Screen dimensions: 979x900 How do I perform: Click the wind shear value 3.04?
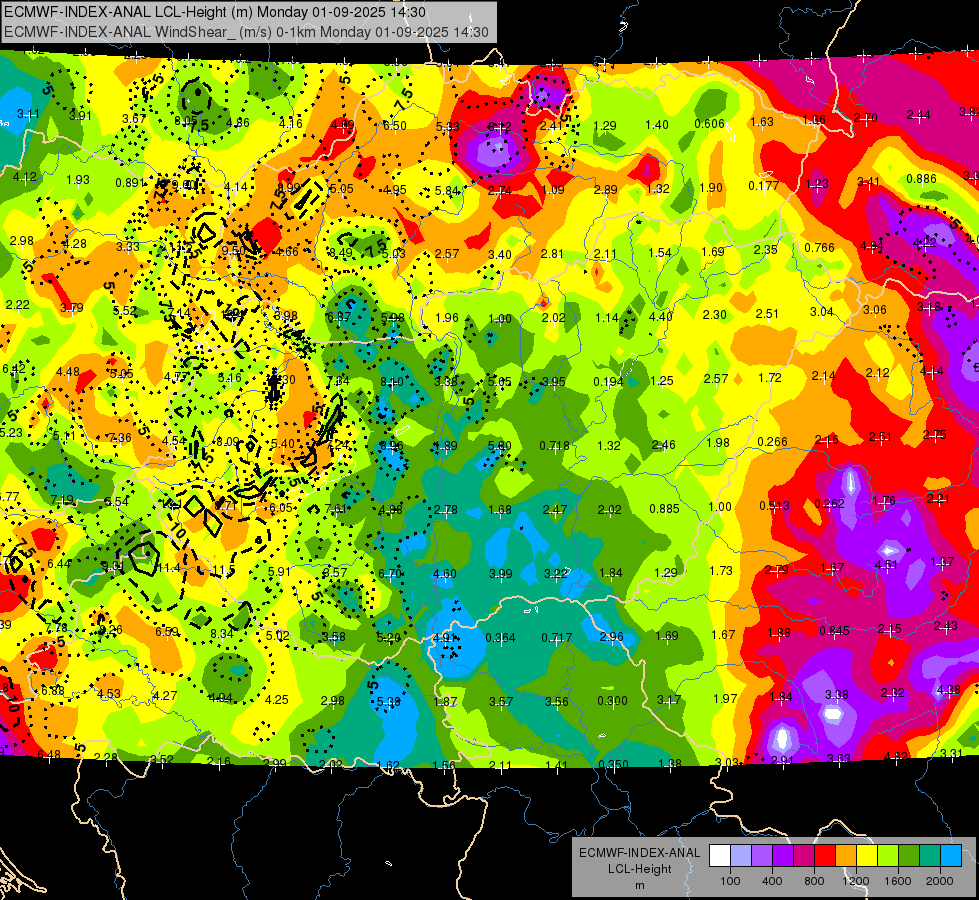point(822,312)
